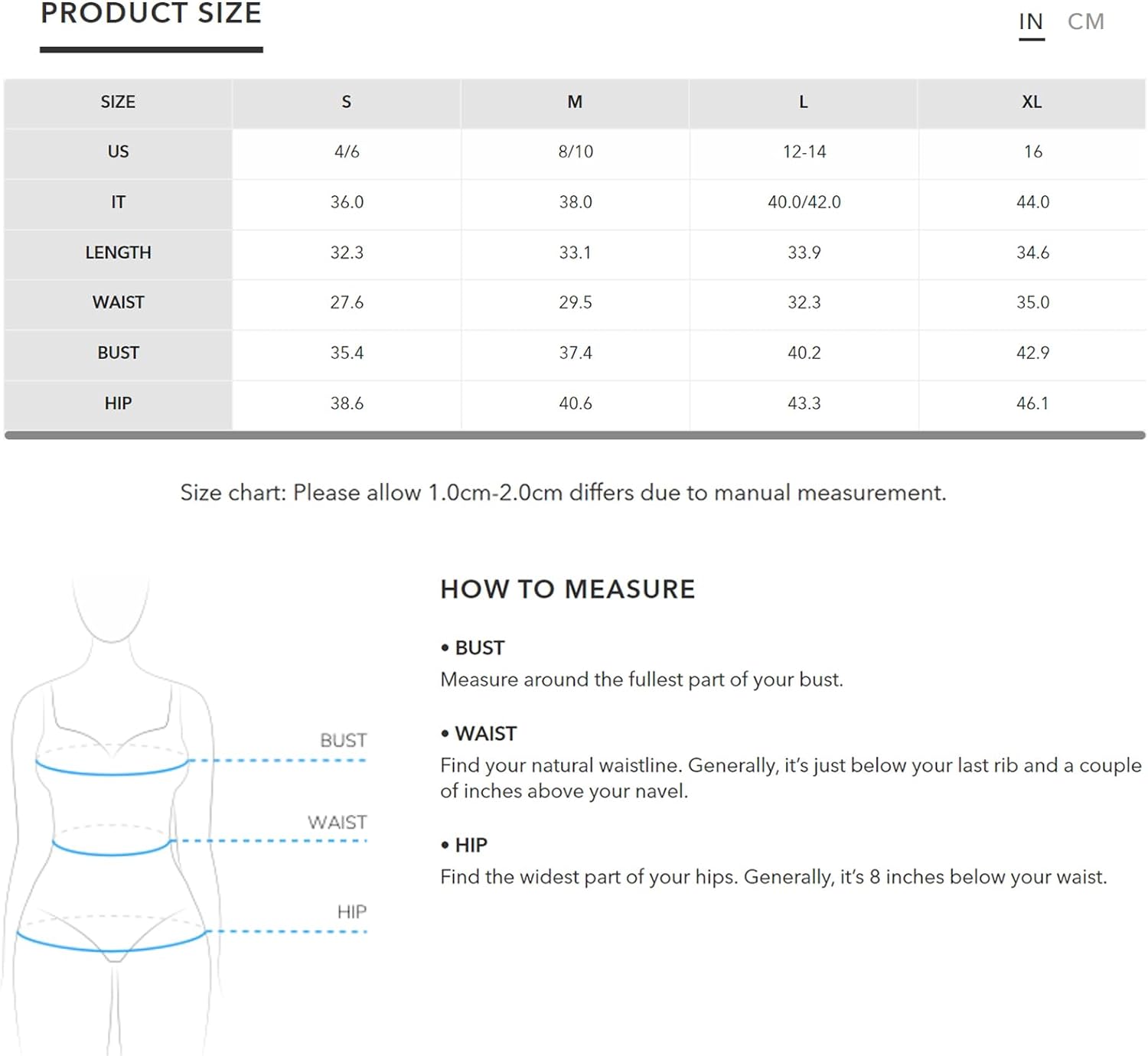The width and height of the screenshot is (1148, 1056).
Task: Click the WAIST label on body diagram
Action: [x=337, y=822]
